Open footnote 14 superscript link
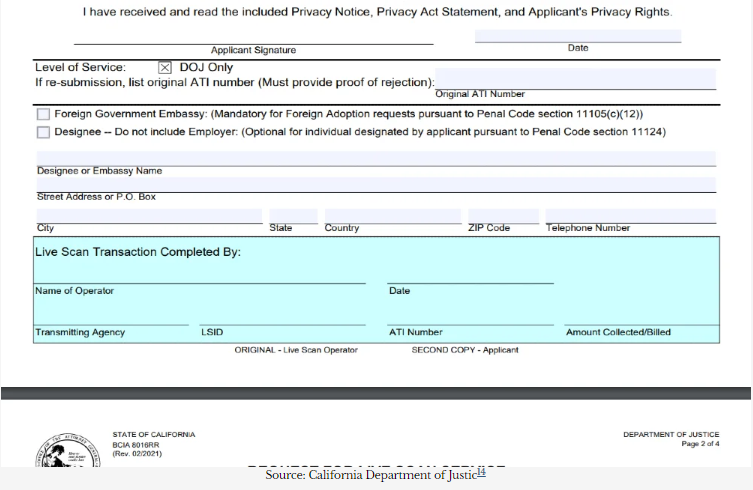753x490 pixels. pyautogui.click(x=481, y=472)
